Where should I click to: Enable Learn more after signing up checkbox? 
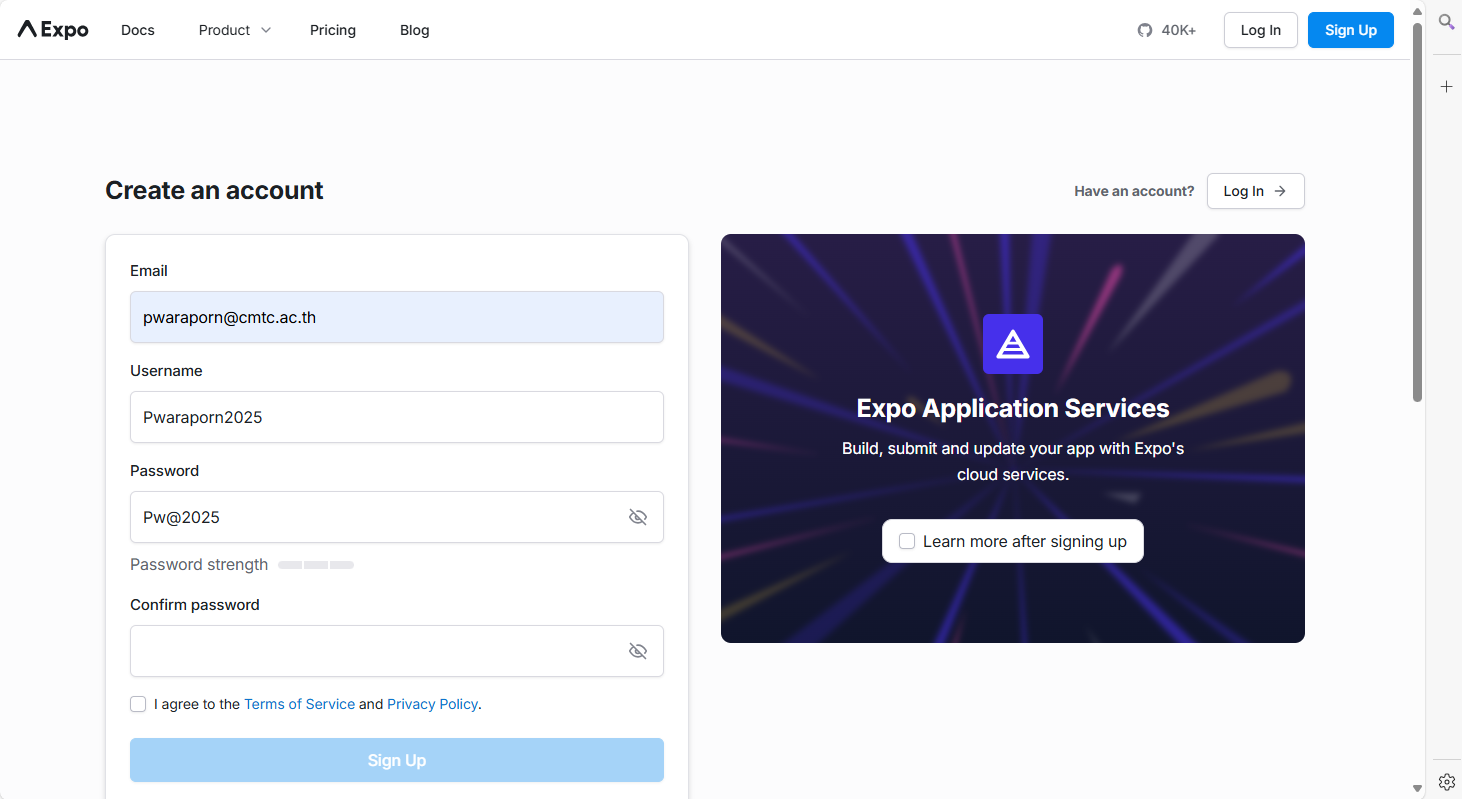(907, 541)
